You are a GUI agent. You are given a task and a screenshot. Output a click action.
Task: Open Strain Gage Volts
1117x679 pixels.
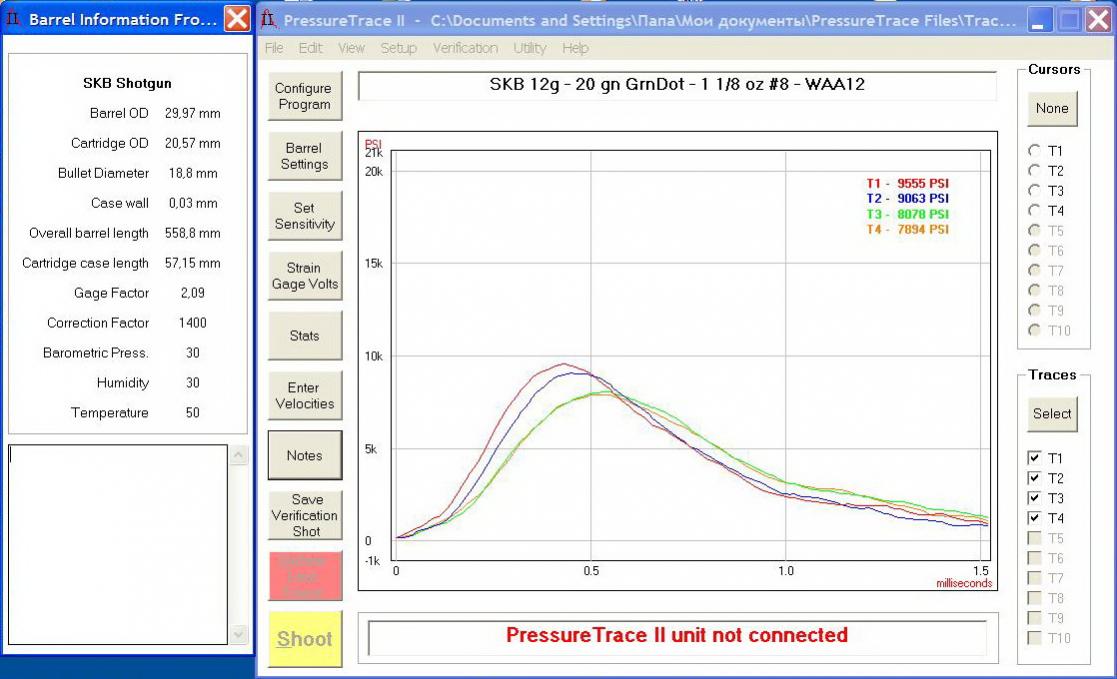[x=304, y=276]
